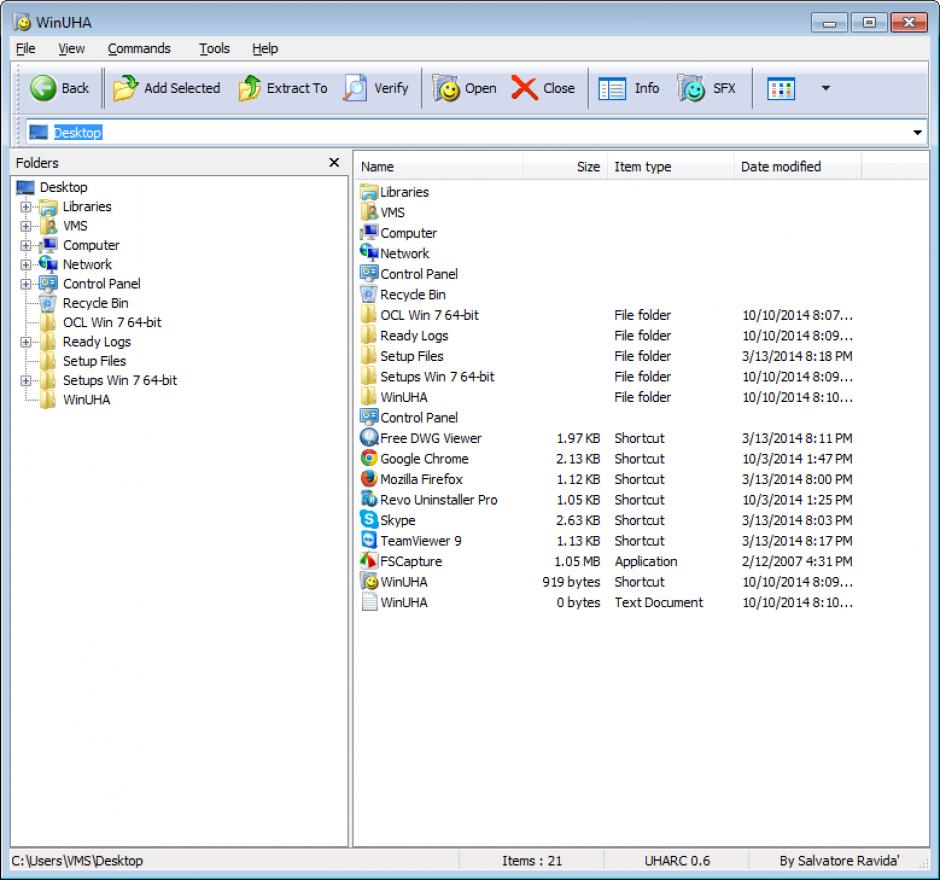Expand the Libraries tree node

[x=26, y=207]
